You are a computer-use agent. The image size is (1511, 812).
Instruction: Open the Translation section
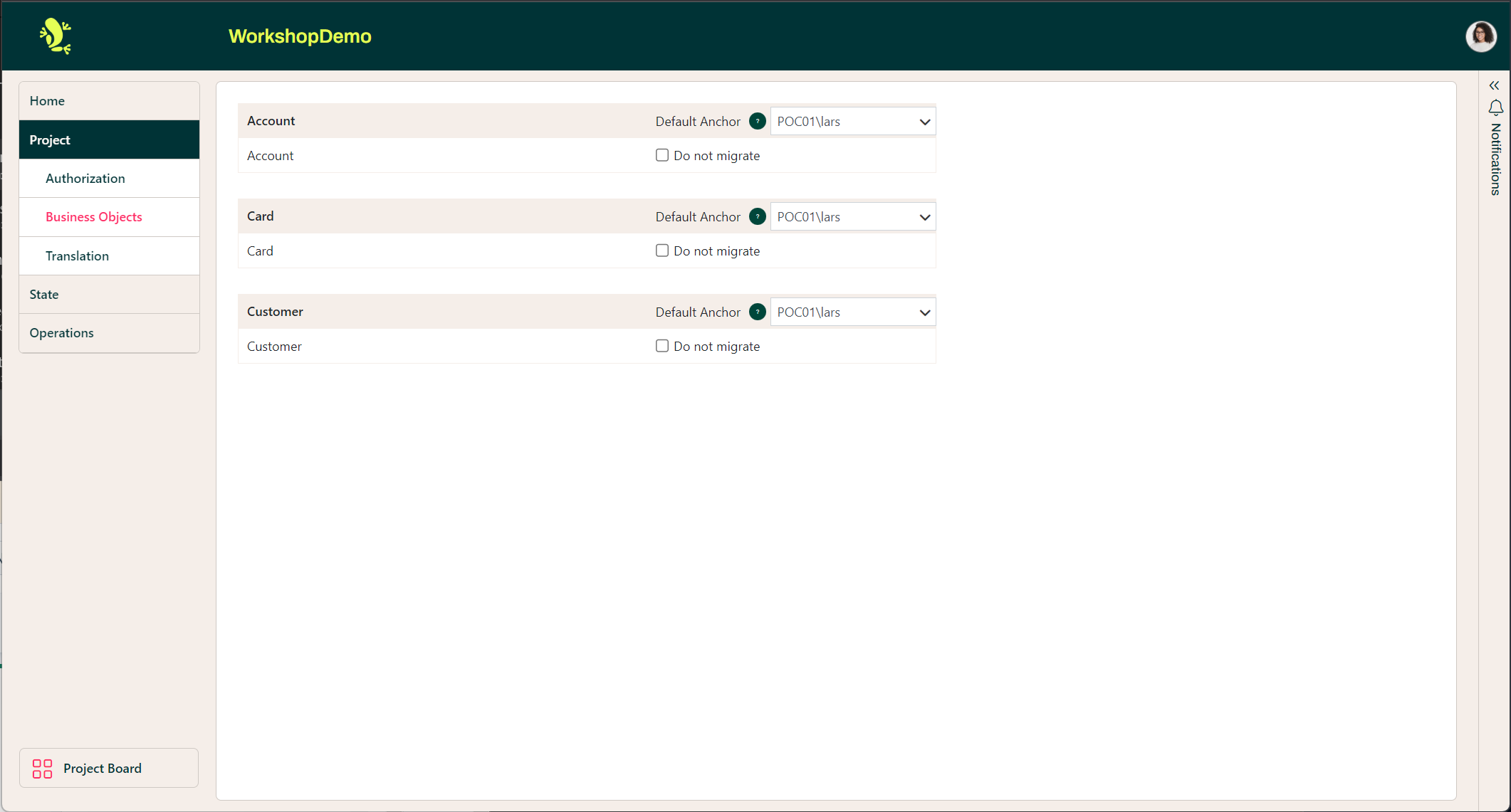pyautogui.click(x=77, y=255)
